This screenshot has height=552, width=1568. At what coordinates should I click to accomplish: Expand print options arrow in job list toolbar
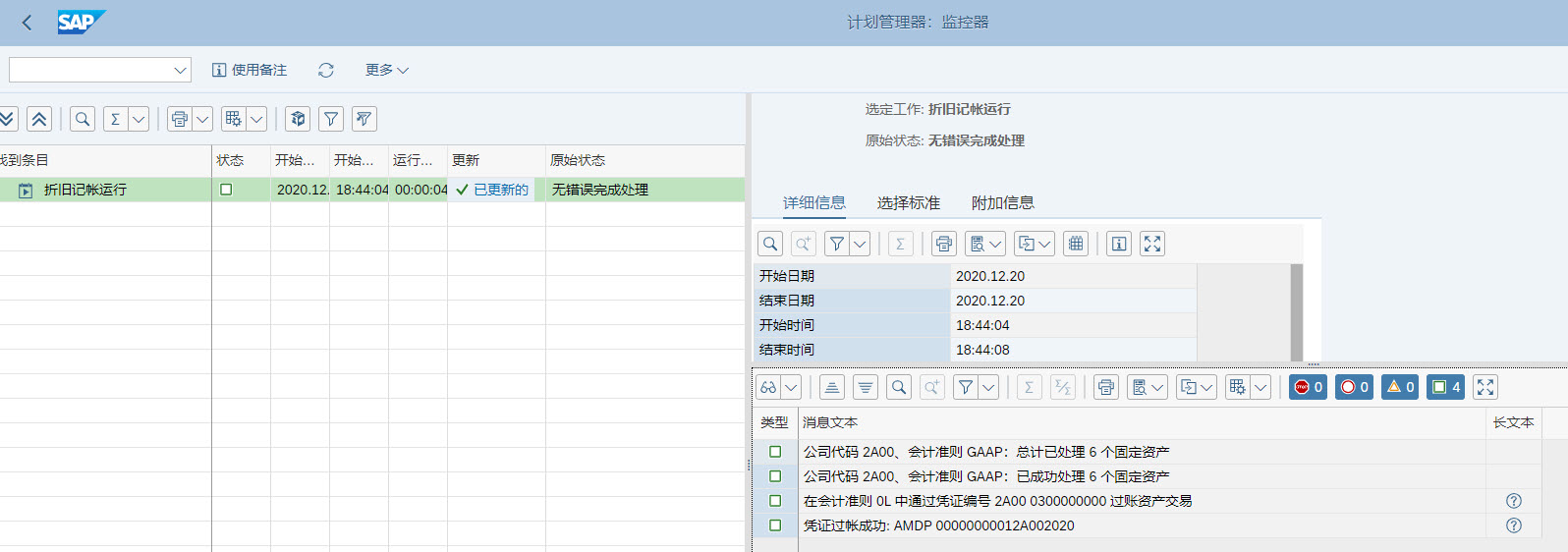[x=202, y=119]
